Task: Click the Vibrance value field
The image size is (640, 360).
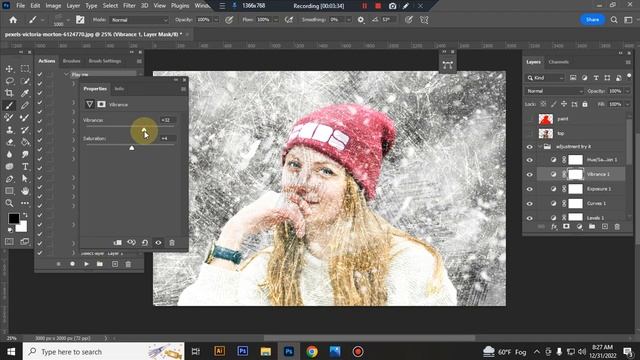Action: pos(168,120)
